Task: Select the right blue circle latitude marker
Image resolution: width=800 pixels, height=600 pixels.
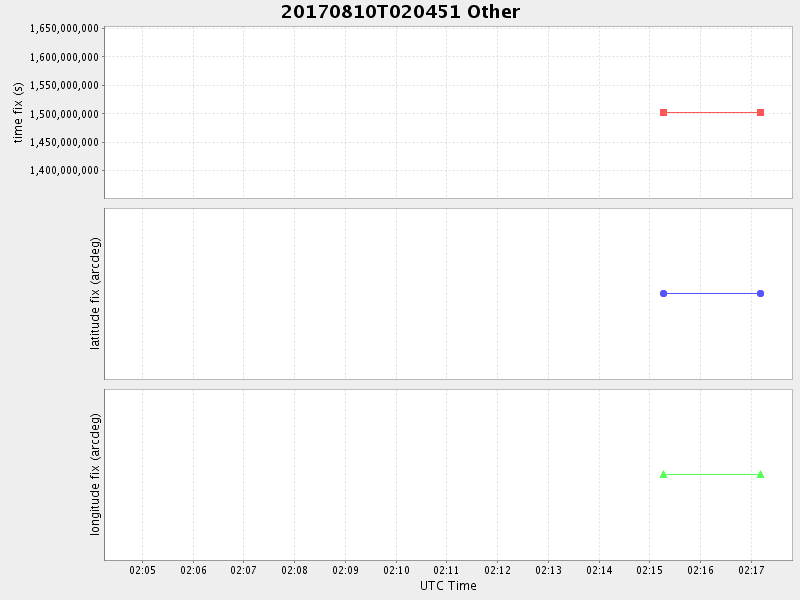Action: pos(760,293)
